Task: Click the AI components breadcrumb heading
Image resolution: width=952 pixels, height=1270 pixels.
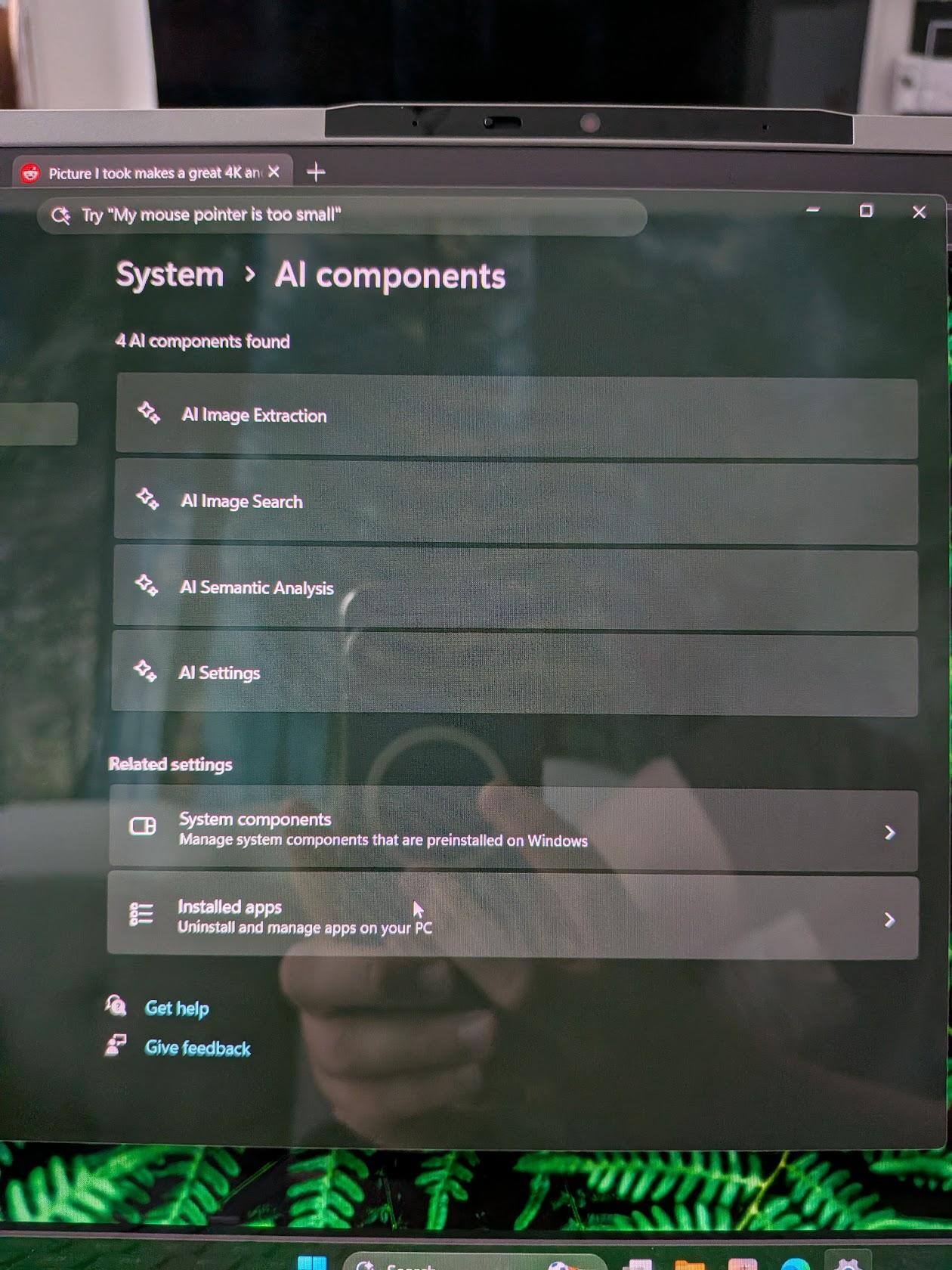Action: pos(390,275)
